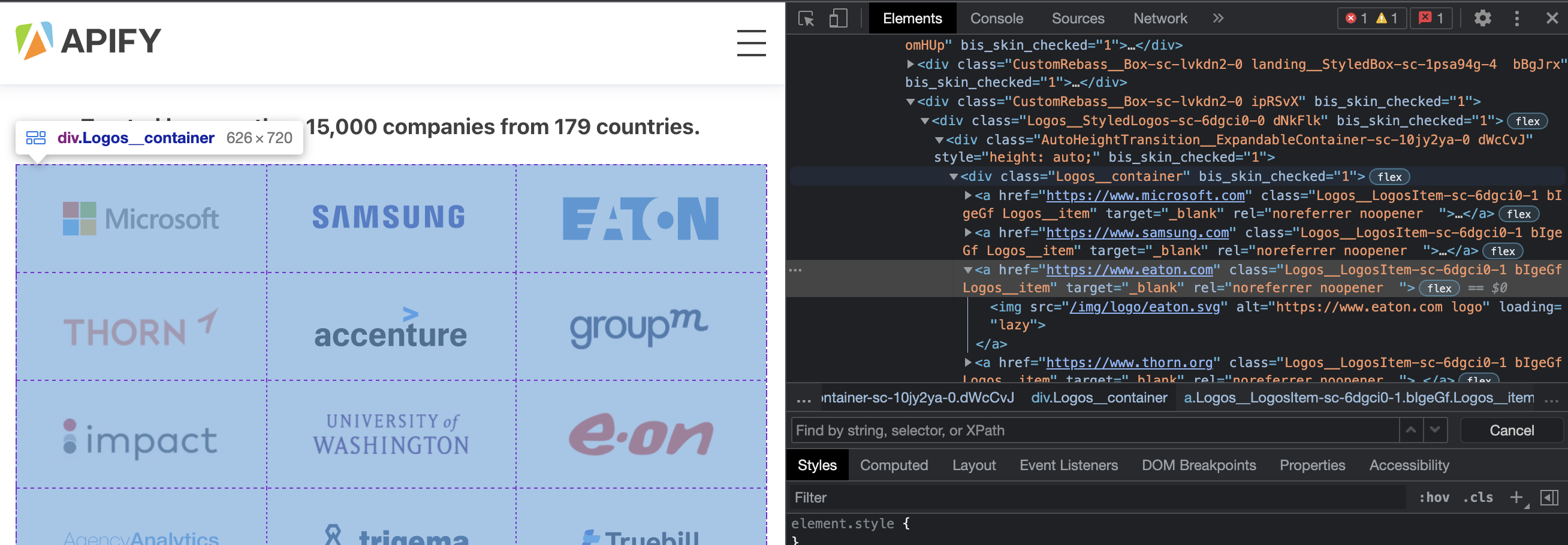Toggle flex badge on microsoft.com anchor
This screenshot has height=545, width=1568.
1519,214
